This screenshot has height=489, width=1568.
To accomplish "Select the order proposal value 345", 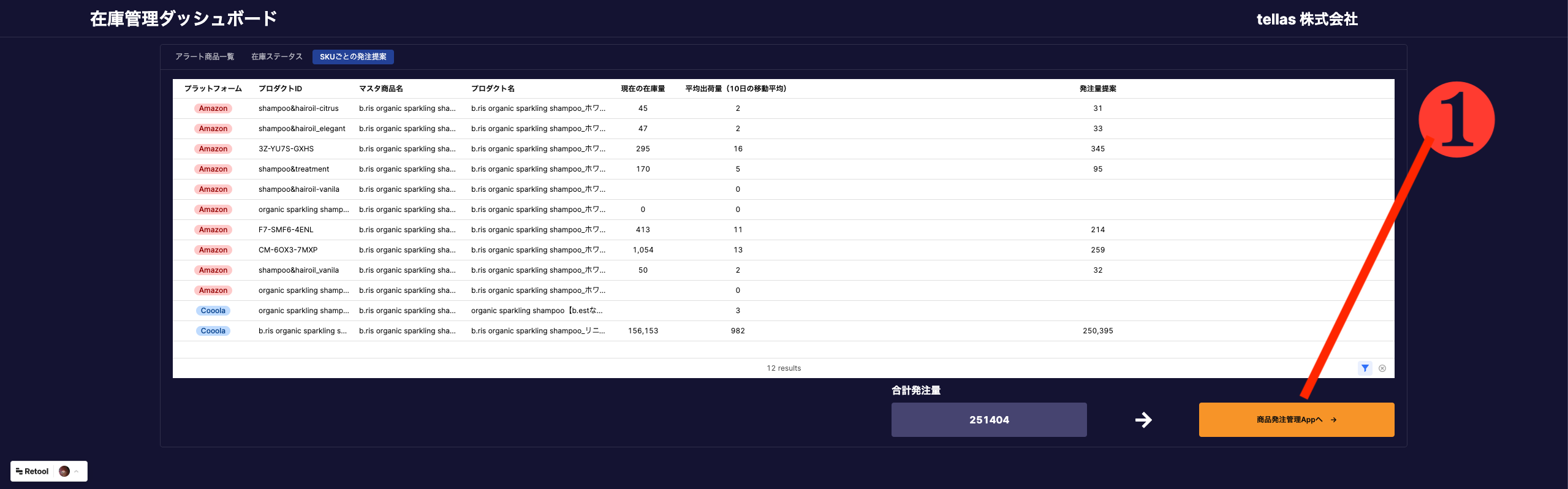I will click(1098, 149).
